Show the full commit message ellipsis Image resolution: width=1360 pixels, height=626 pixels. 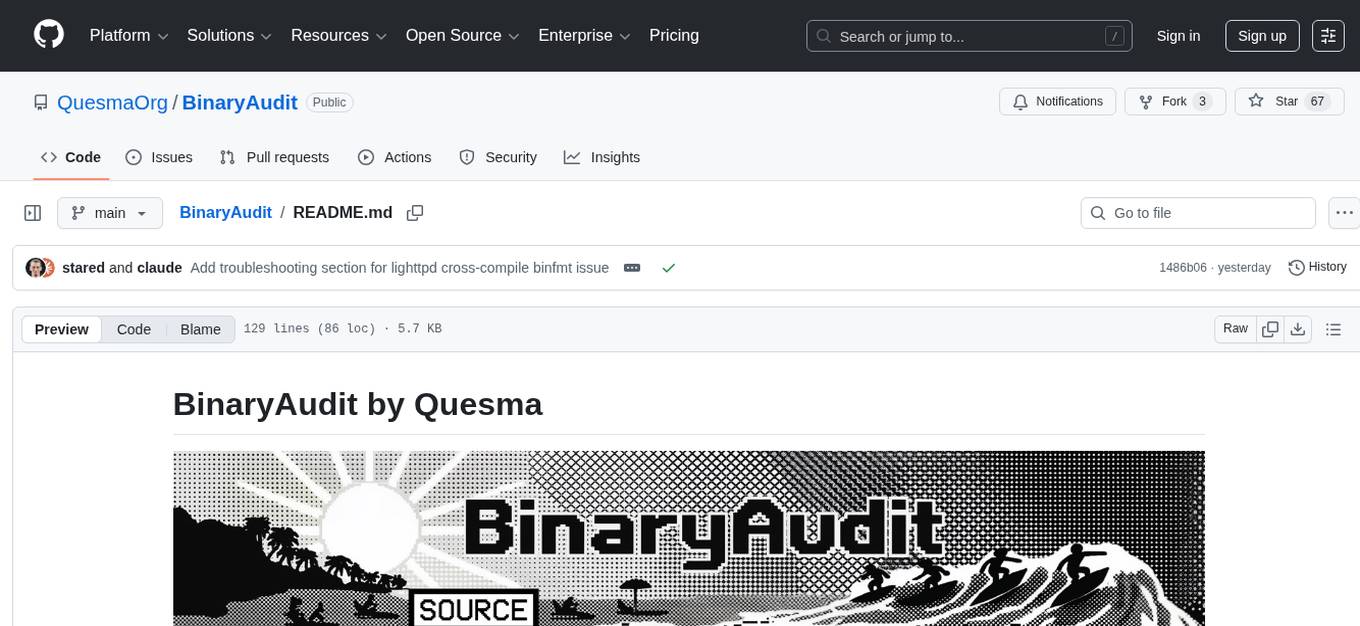[631, 267]
